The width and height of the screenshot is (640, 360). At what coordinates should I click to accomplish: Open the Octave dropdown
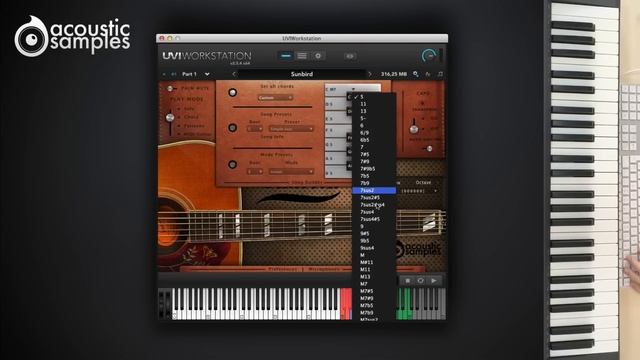[x=420, y=191]
